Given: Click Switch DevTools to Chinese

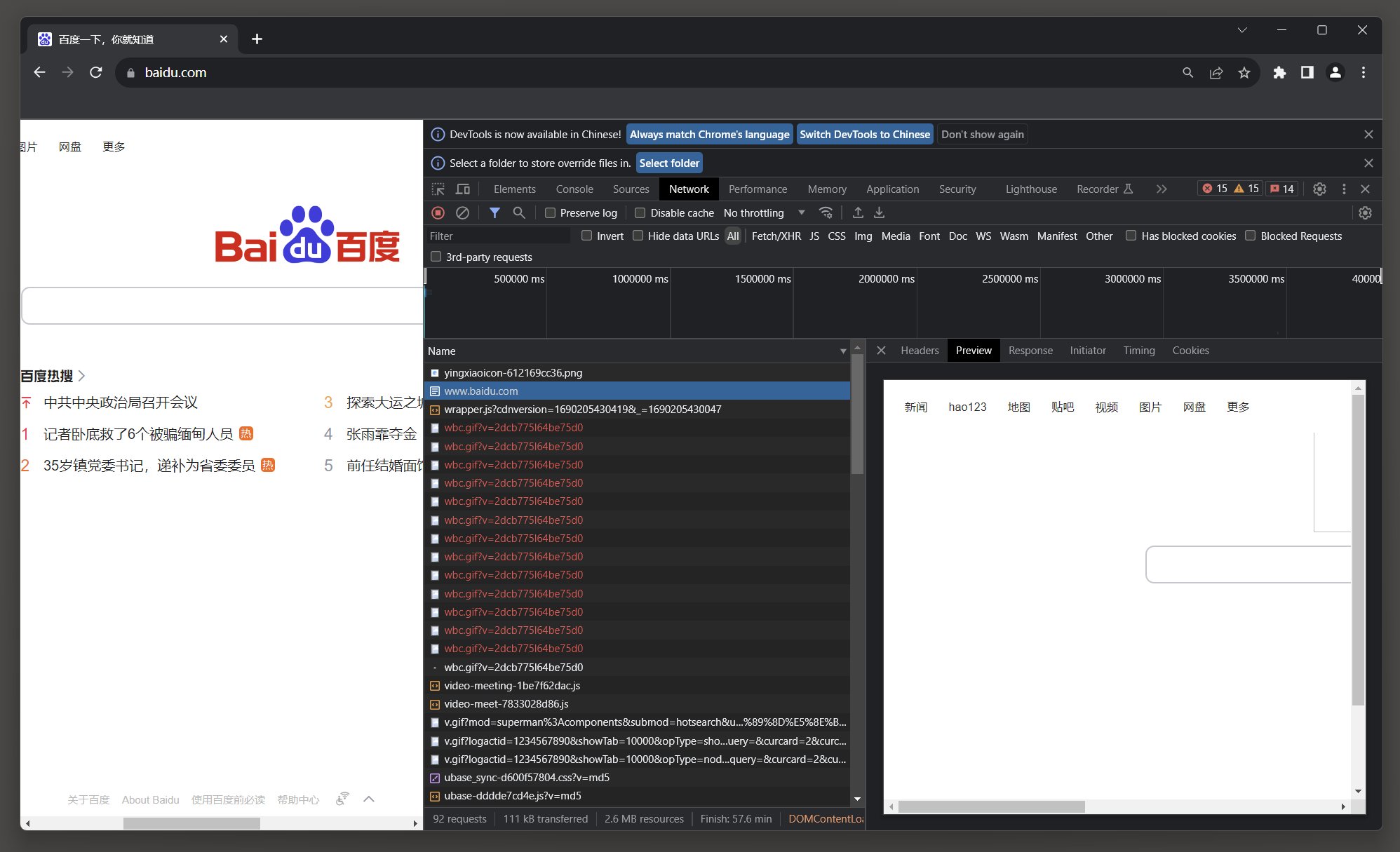Looking at the screenshot, I should point(865,134).
